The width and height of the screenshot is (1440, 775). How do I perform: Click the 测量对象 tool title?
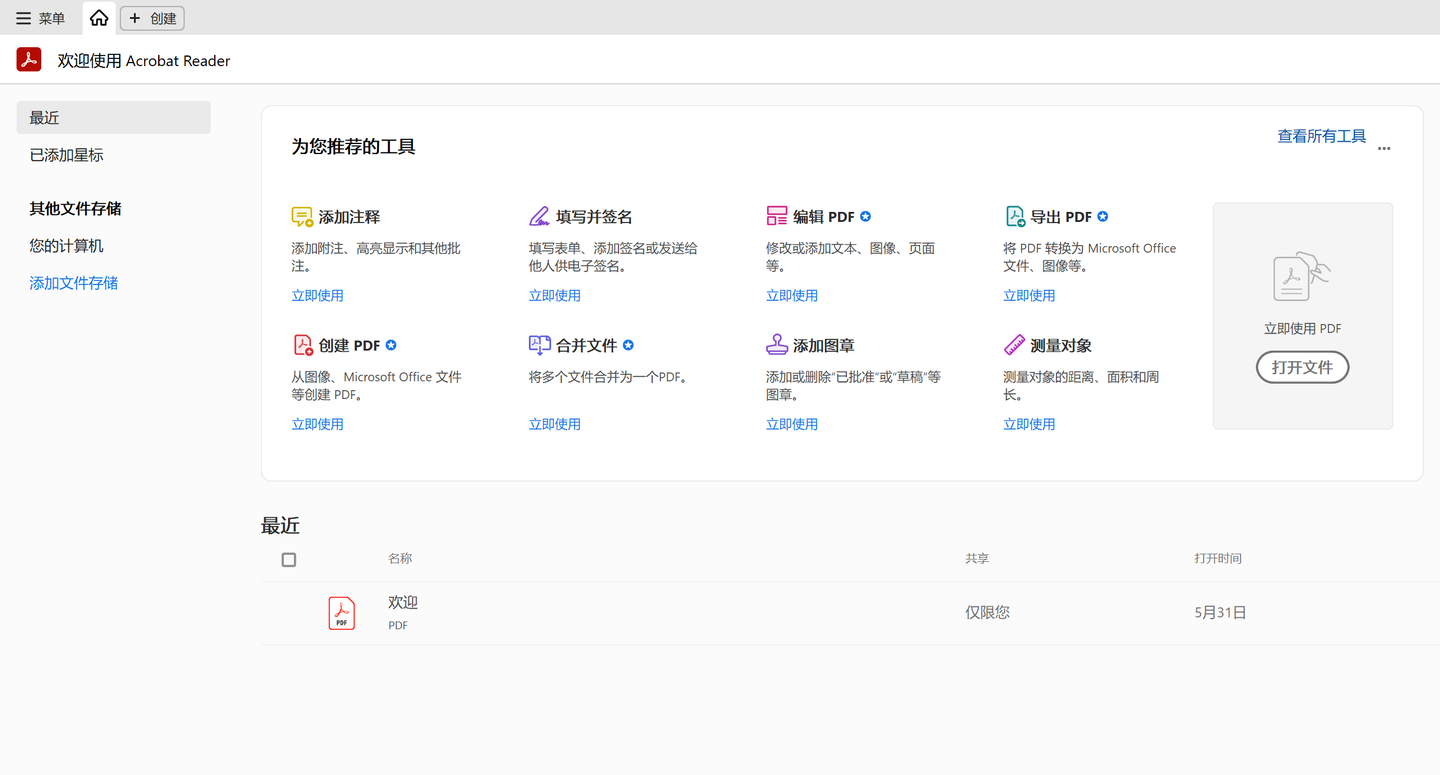1061,346
